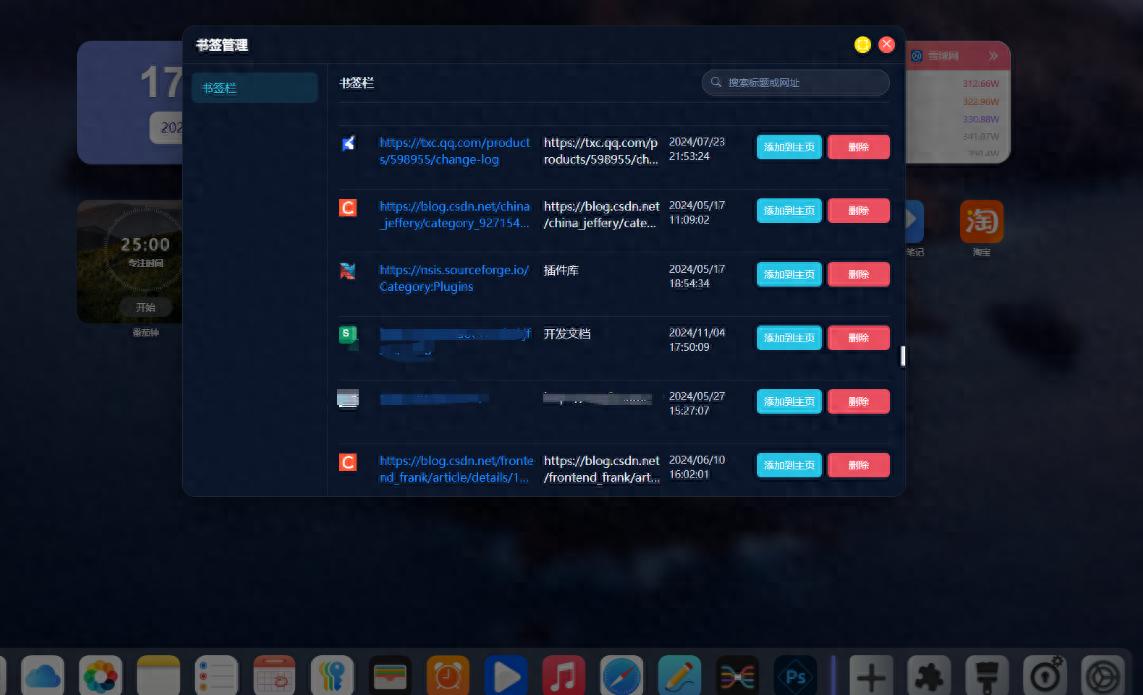This screenshot has height=695, width=1143.
Task: Select 书签栏 in the left sidebar
Action: [254, 88]
